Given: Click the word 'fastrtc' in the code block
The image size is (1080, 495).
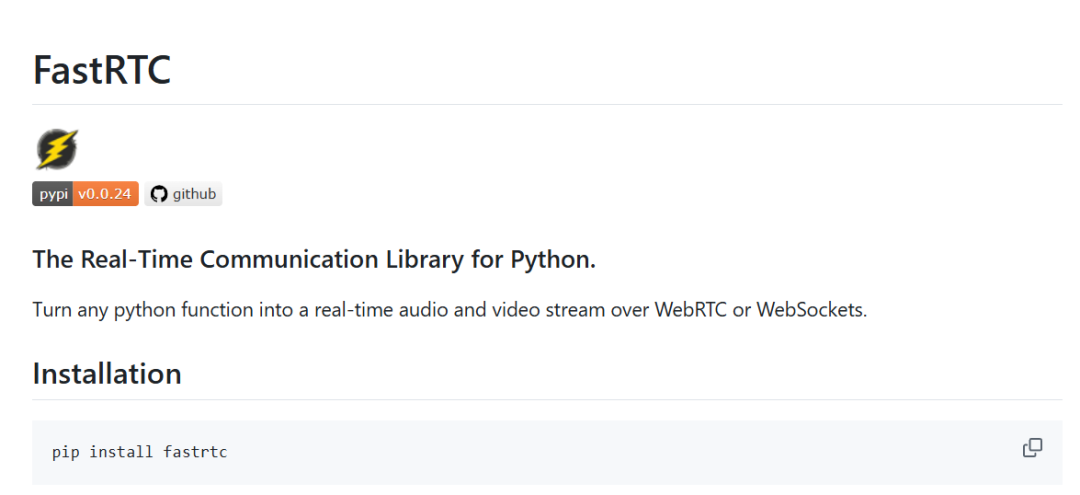Looking at the screenshot, I should click(195, 452).
